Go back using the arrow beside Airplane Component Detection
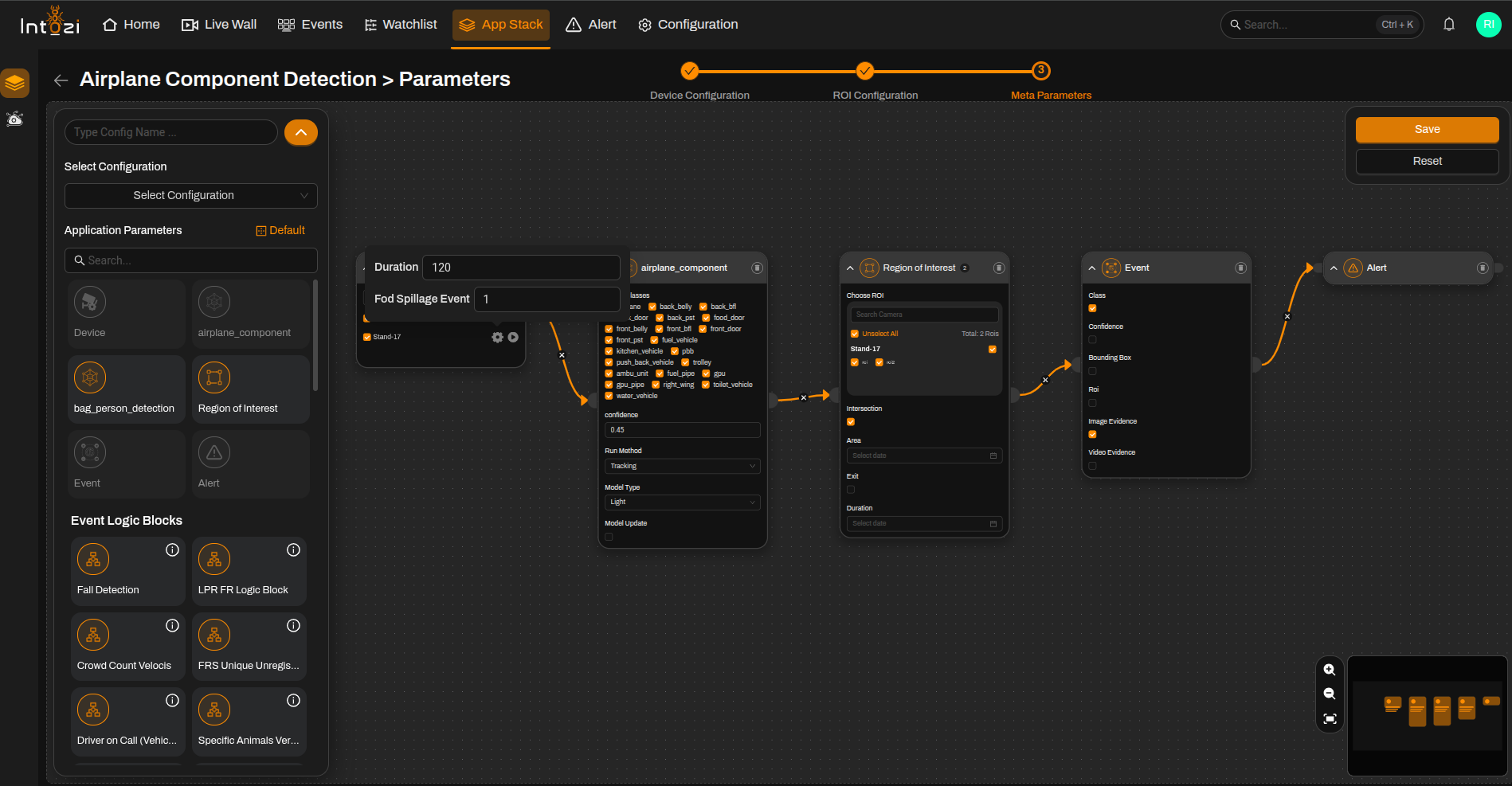Screen dimensions: 1512x786 pos(61,80)
